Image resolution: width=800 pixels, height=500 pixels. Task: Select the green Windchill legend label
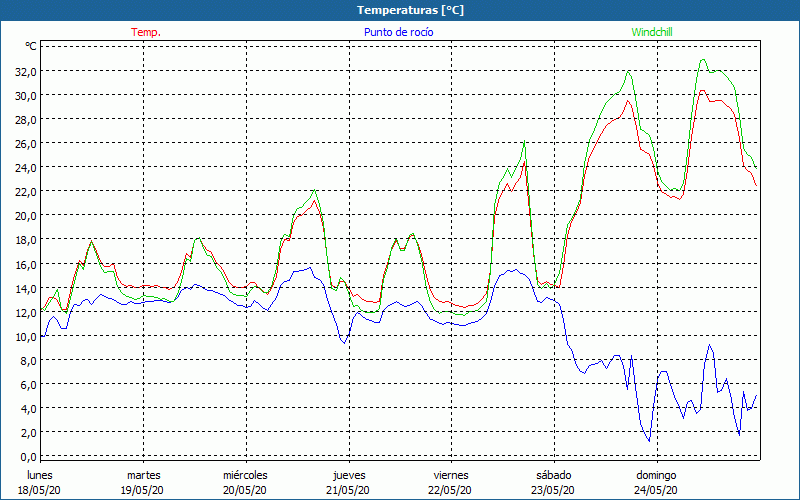pos(652,32)
